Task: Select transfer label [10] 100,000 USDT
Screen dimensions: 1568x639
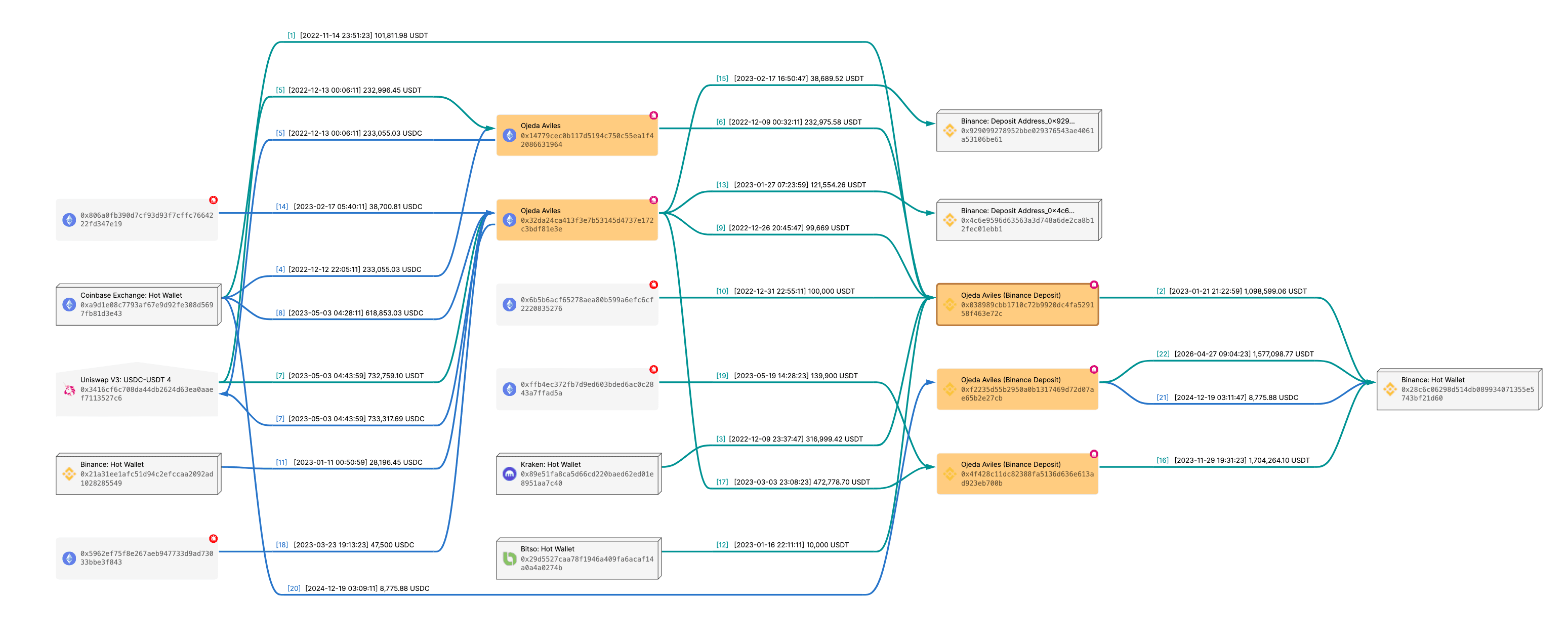Action: pyautogui.click(x=785, y=291)
